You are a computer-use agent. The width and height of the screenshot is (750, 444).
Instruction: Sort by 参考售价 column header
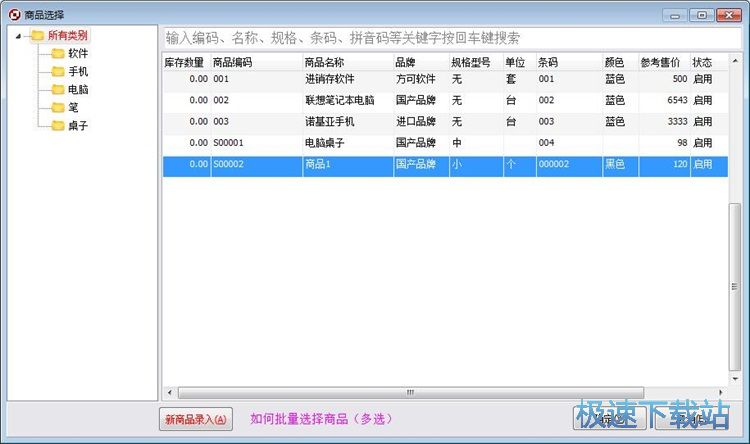[x=664, y=62]
